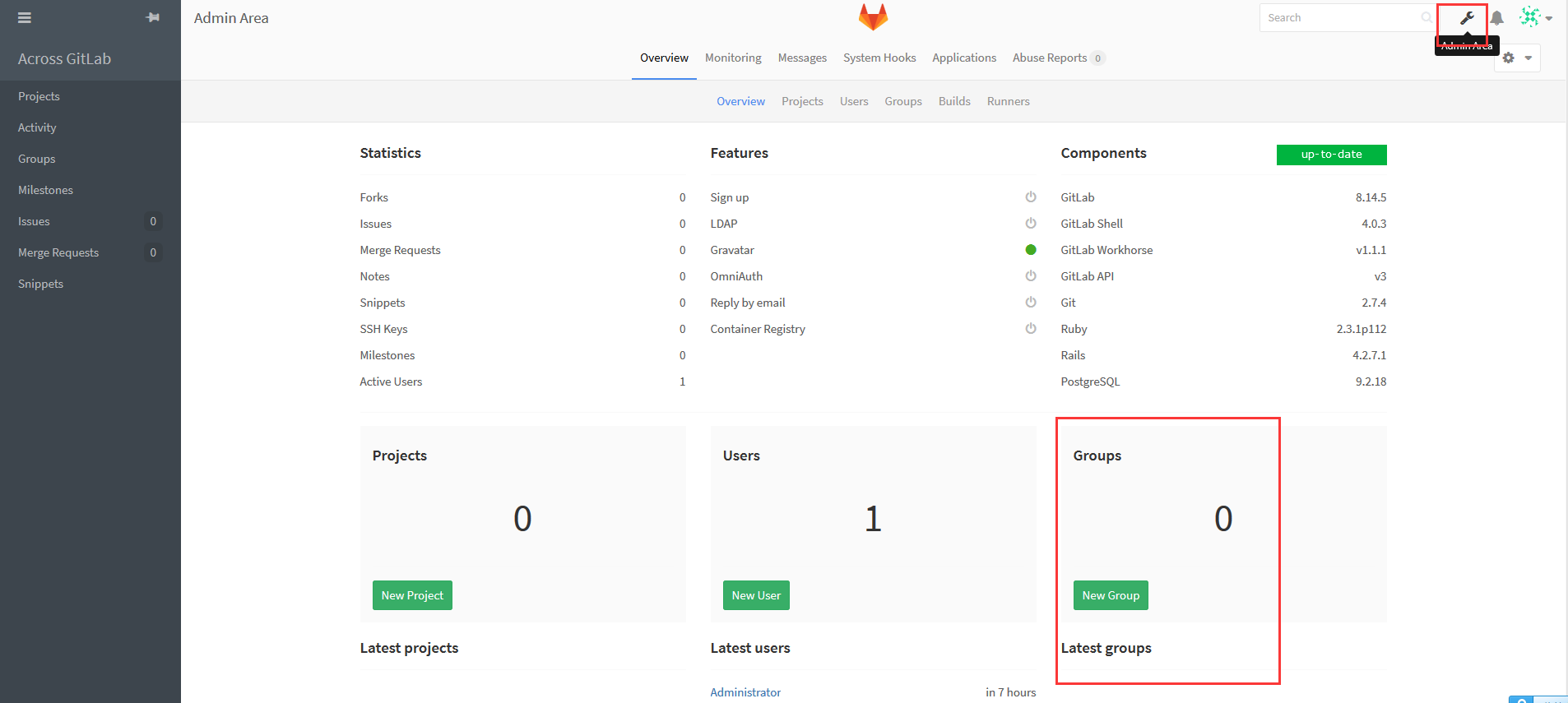
Task: Click the Active Users statistic row
Action: (x=522, y=382)
